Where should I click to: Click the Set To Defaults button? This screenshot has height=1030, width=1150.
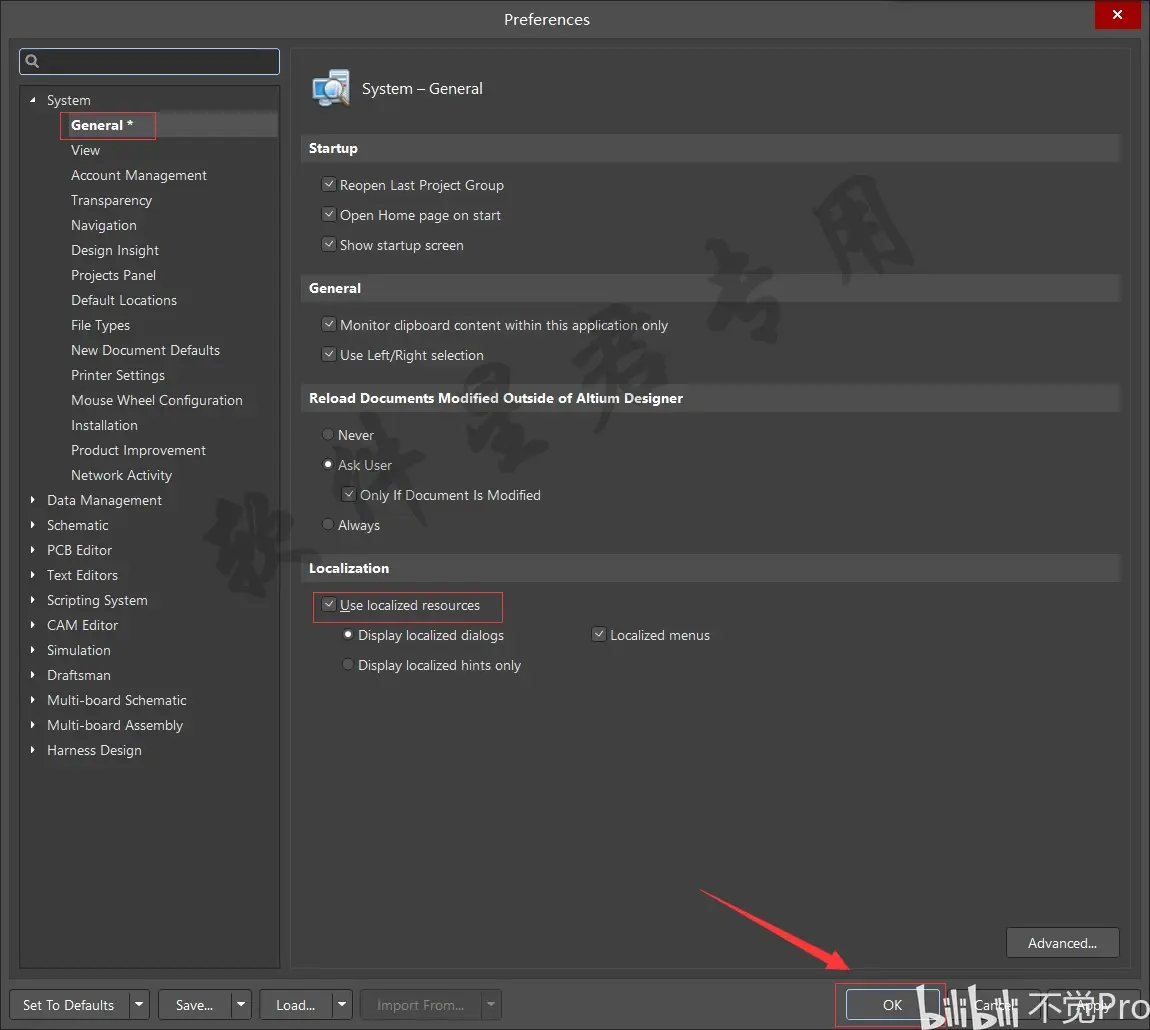pos(69,1004)
